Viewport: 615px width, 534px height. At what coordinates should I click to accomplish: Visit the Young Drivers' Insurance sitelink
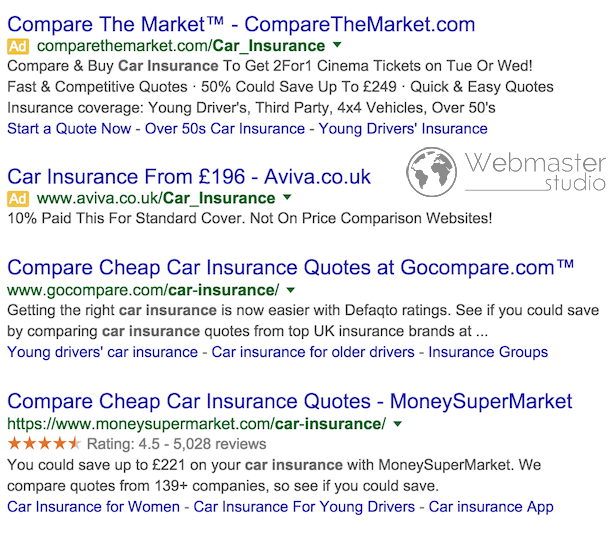[403, 129]
